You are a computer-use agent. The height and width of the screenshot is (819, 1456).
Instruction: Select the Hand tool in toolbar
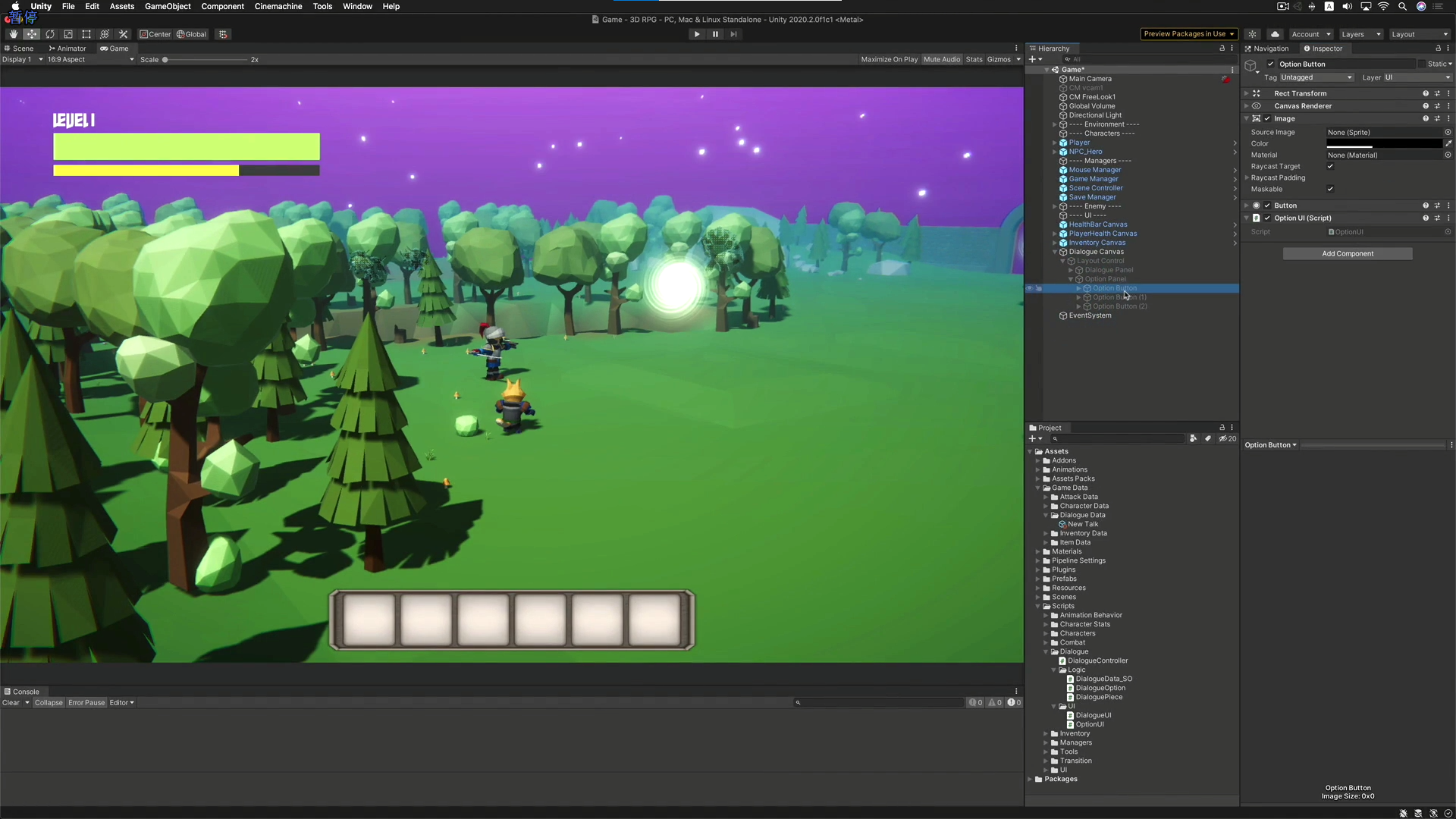coord(13,34)
